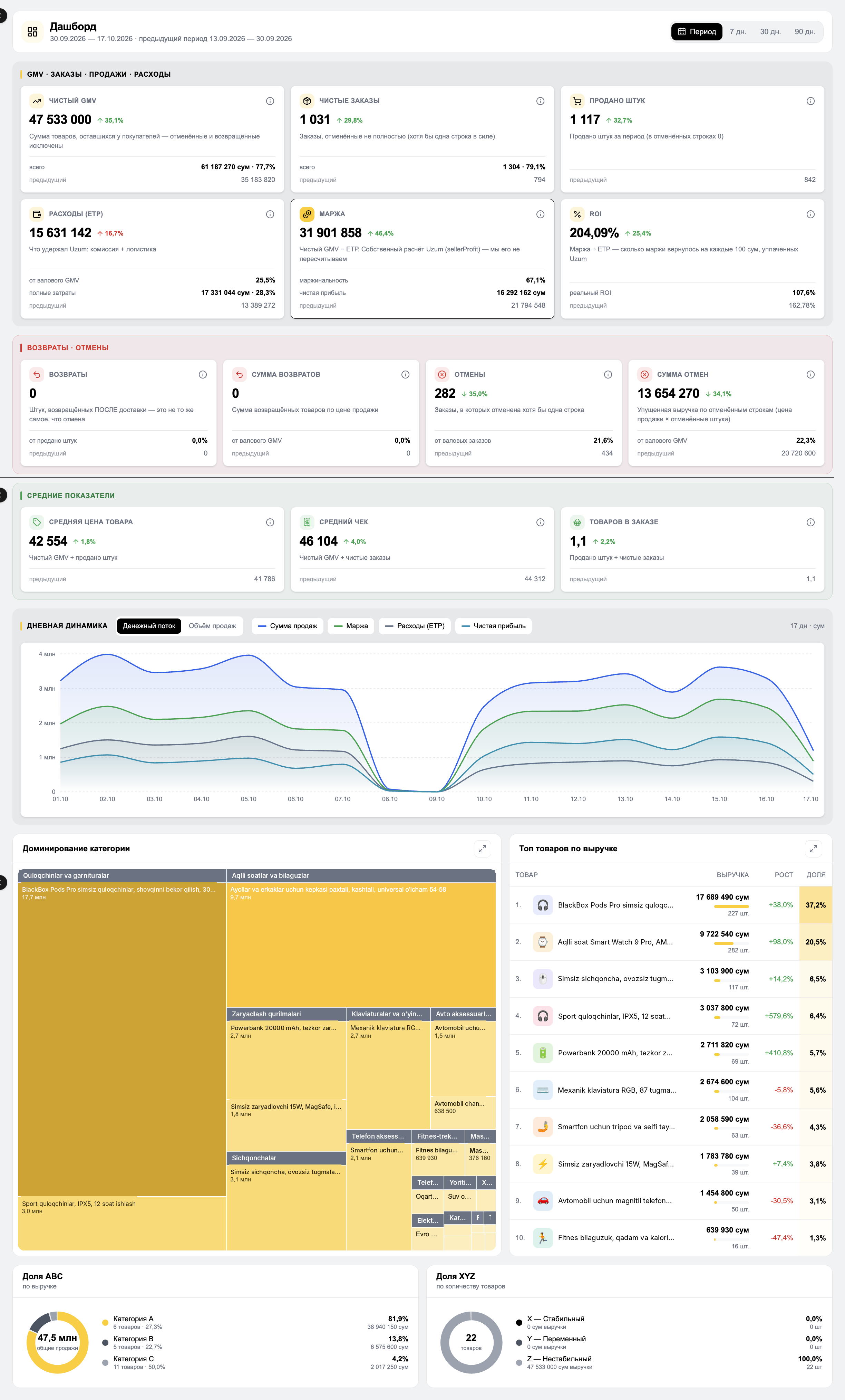845x1400 pixels.
Task: Open info icon on Расходы (ETP) card
Action: (270, 214)
